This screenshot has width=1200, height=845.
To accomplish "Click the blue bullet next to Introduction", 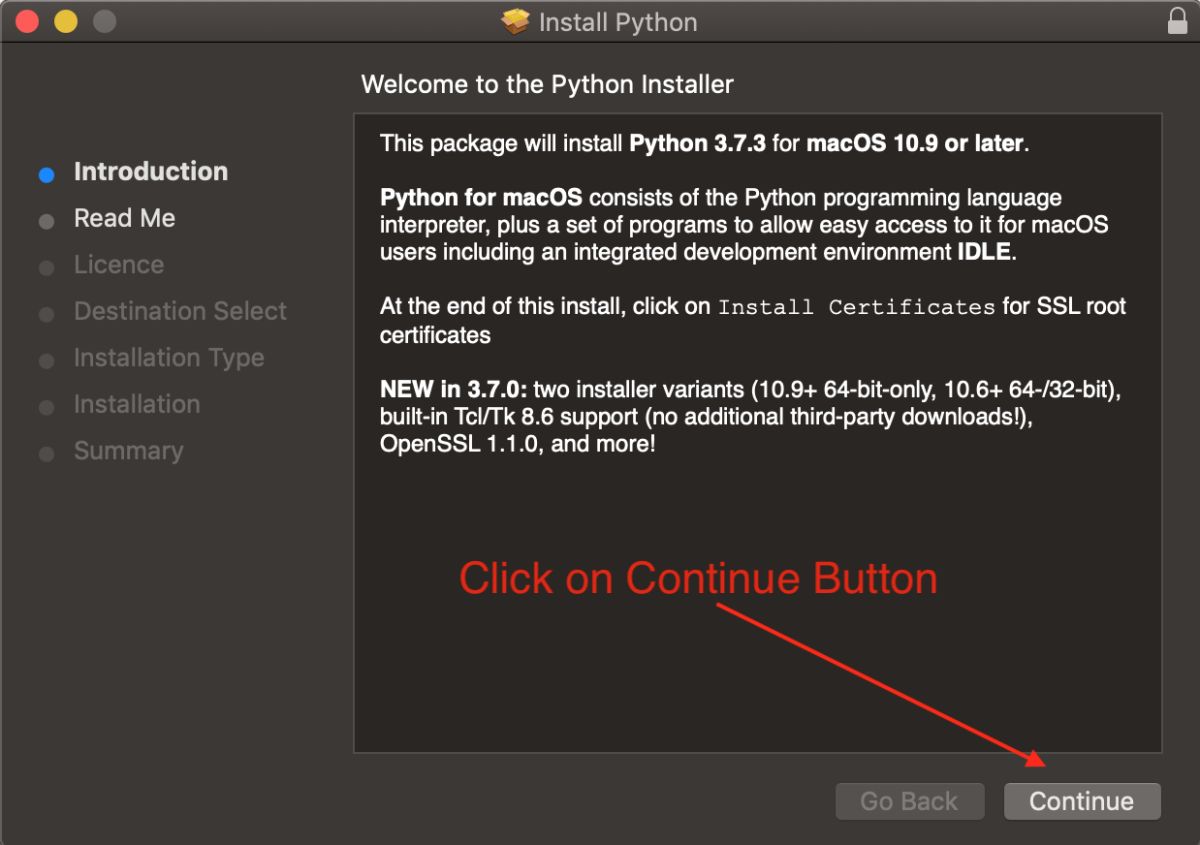I will (46, 175).
